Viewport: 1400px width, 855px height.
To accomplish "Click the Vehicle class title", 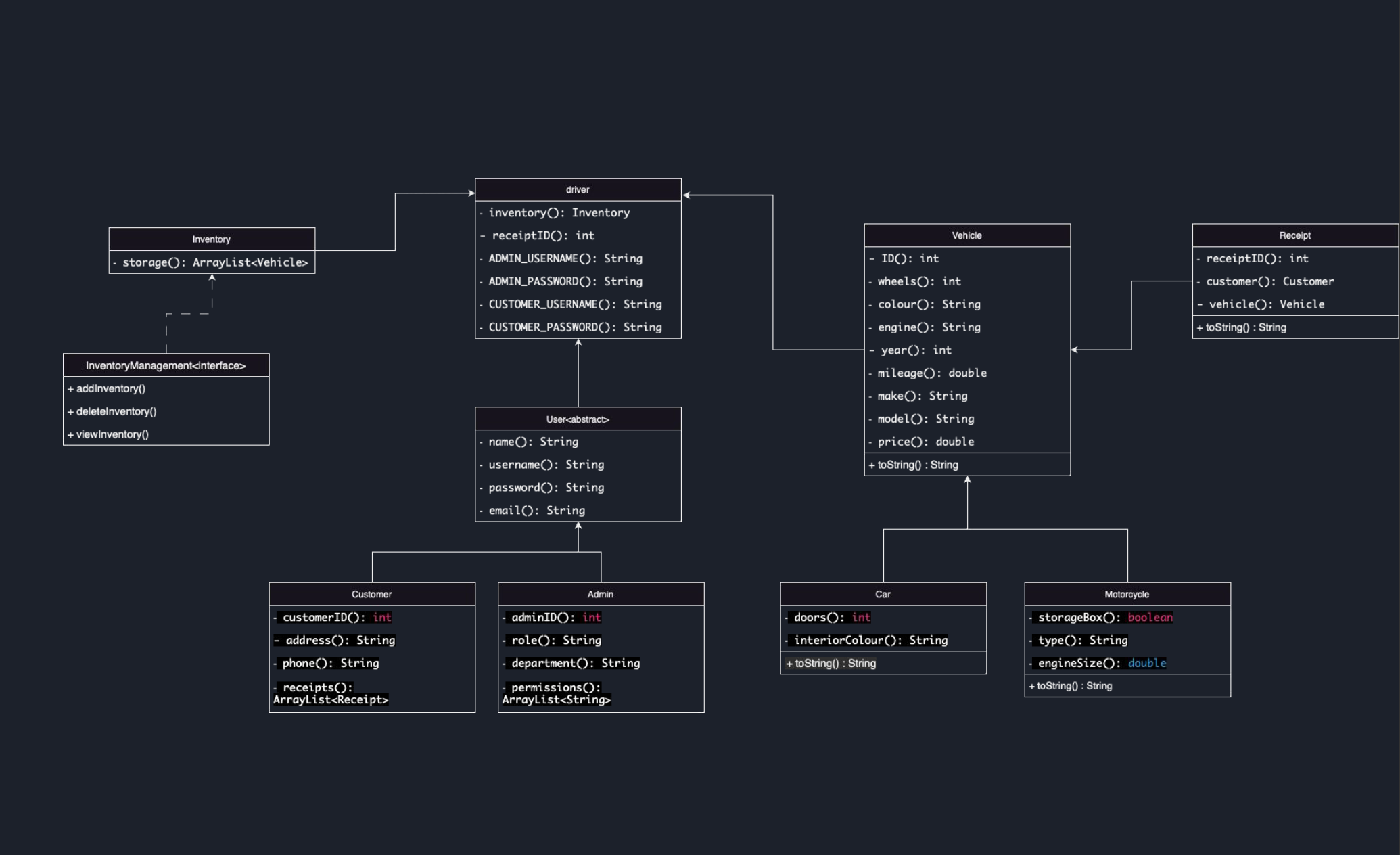I will coord(967,235).
